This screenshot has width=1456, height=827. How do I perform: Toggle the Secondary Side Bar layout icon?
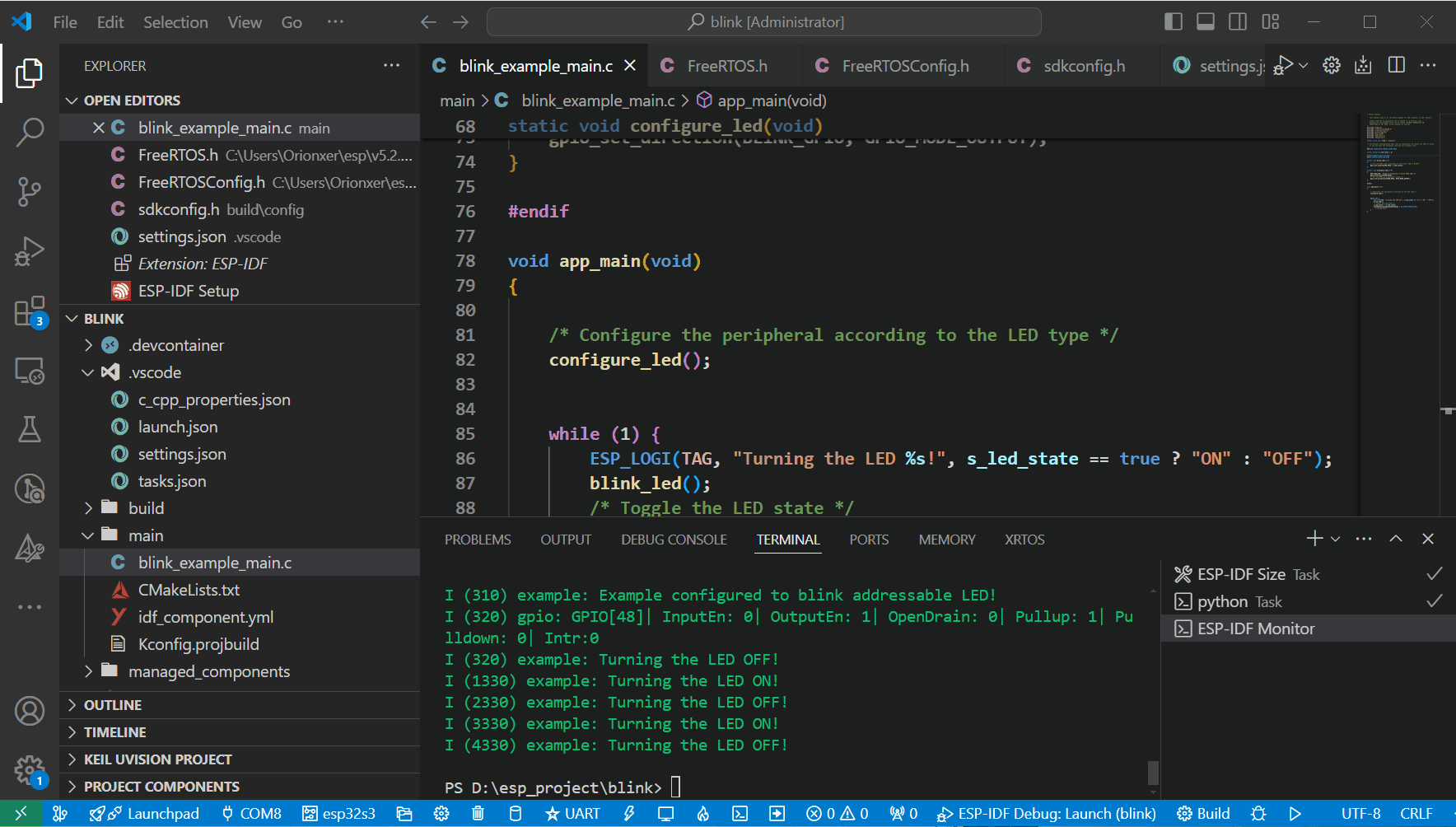1238,21
